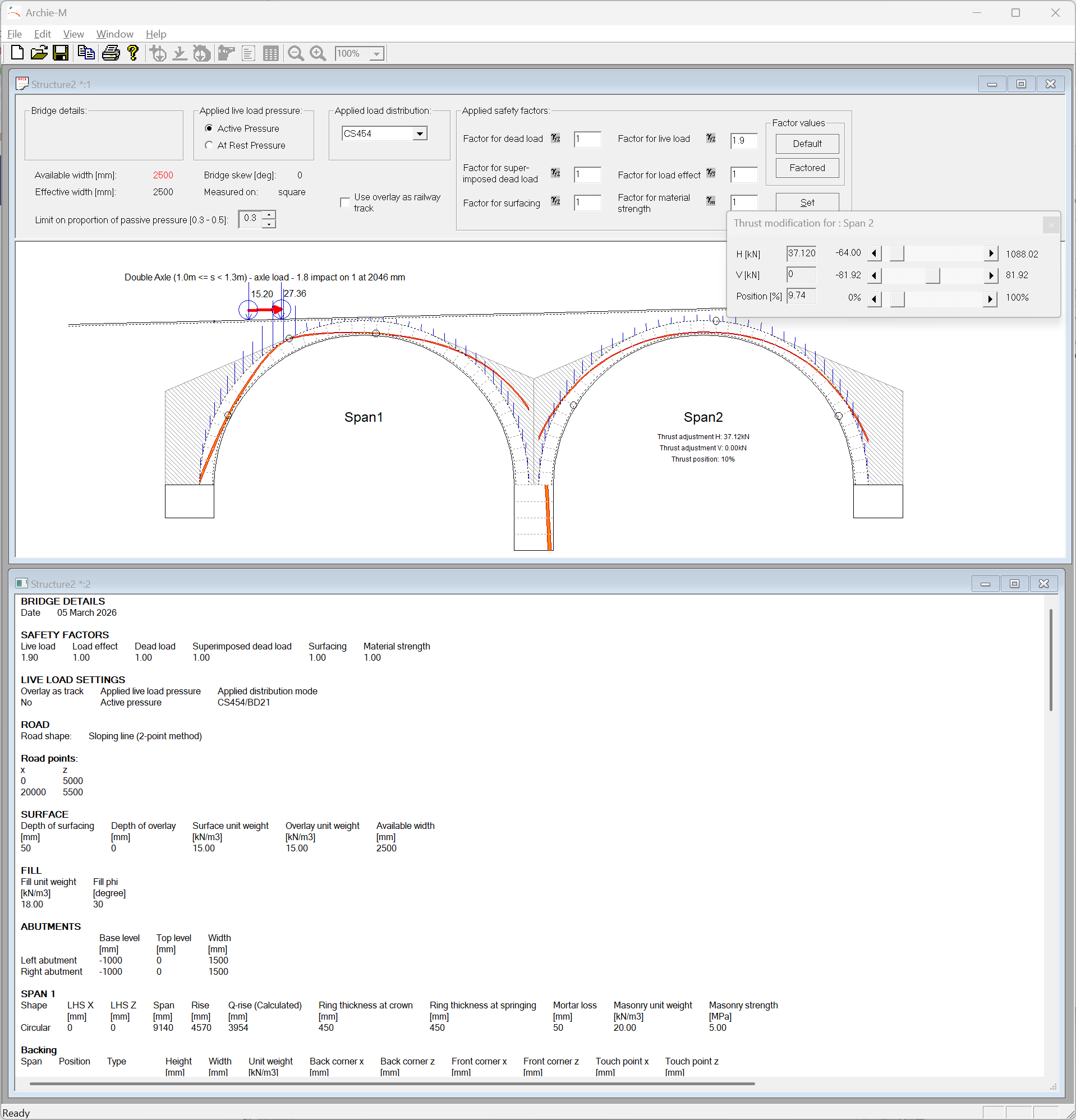Create a new file from toolbar

point(17,53)
